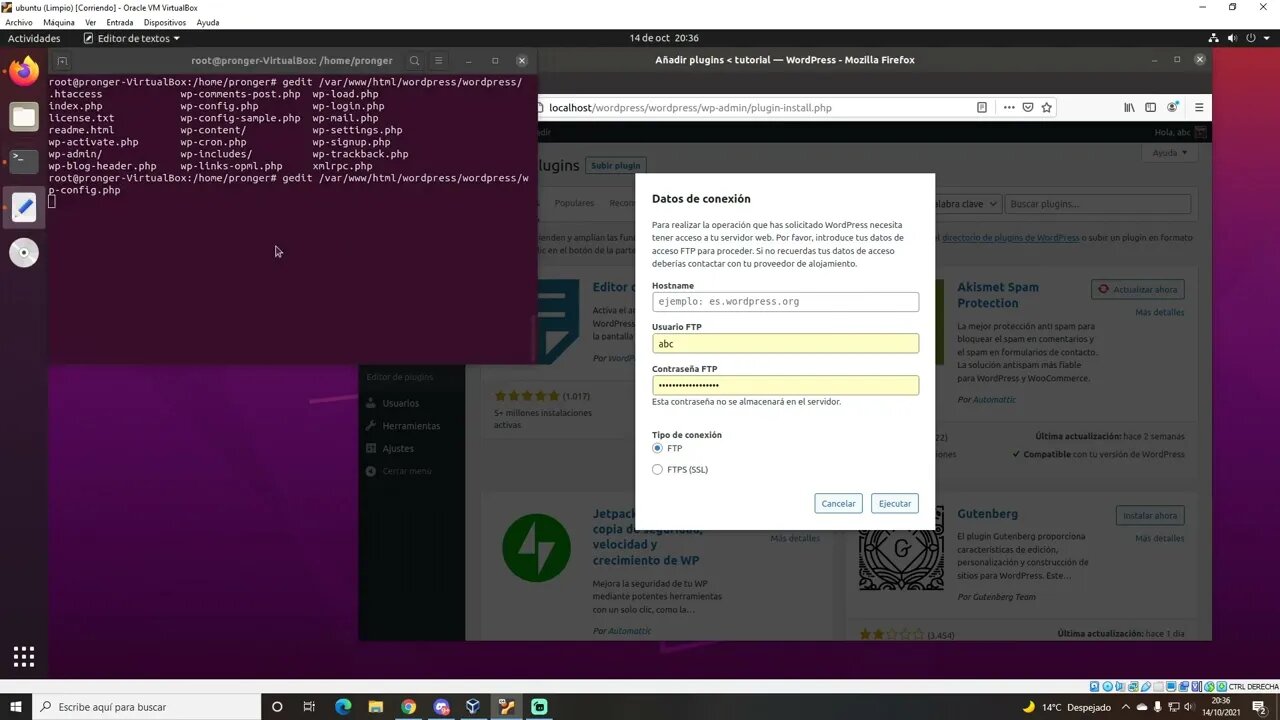Open Chrome from the Windows taskbar
Image resolution: width=1280 pixels, height=720 pixels.
pyautogui.click(x=408, y=707)
